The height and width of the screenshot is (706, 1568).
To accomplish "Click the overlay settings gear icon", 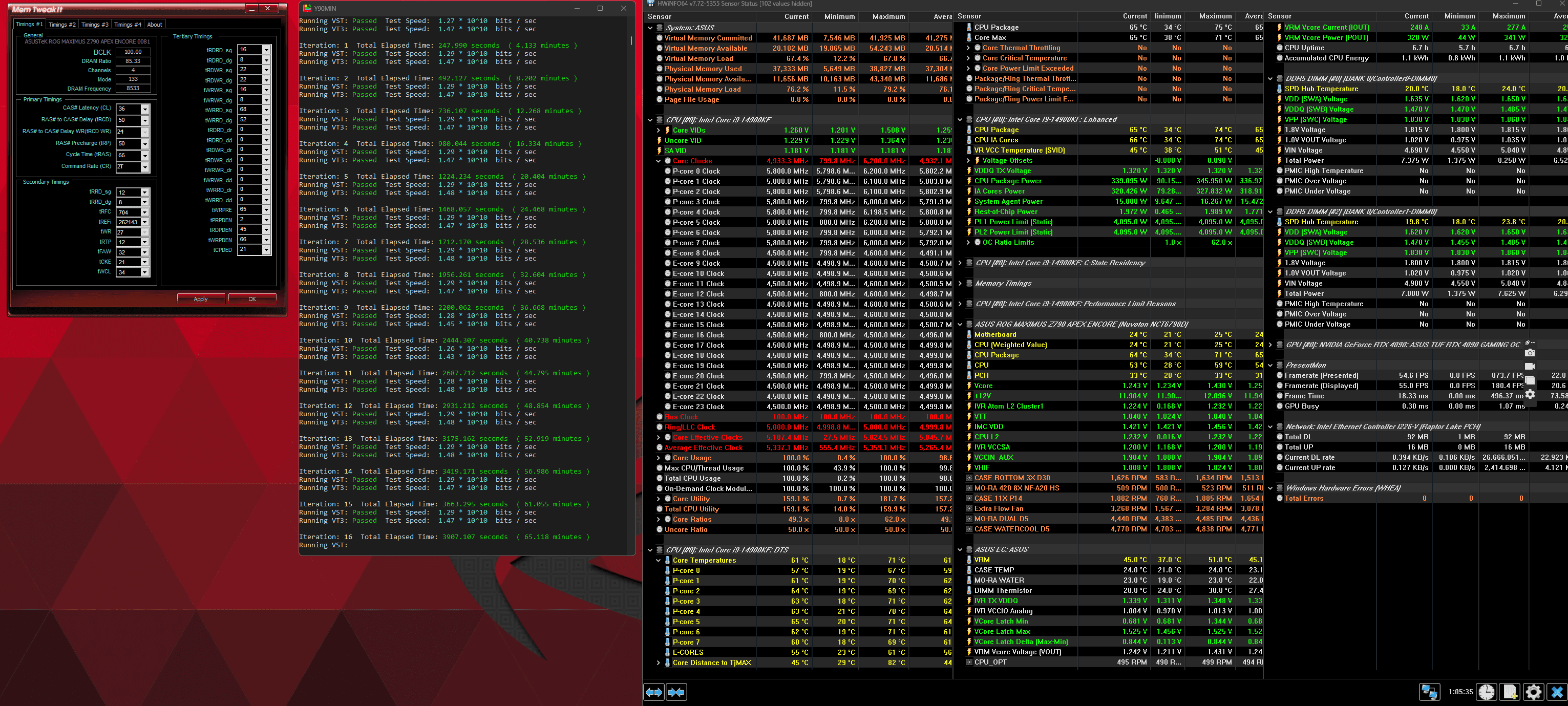I will pos(1530,394).
